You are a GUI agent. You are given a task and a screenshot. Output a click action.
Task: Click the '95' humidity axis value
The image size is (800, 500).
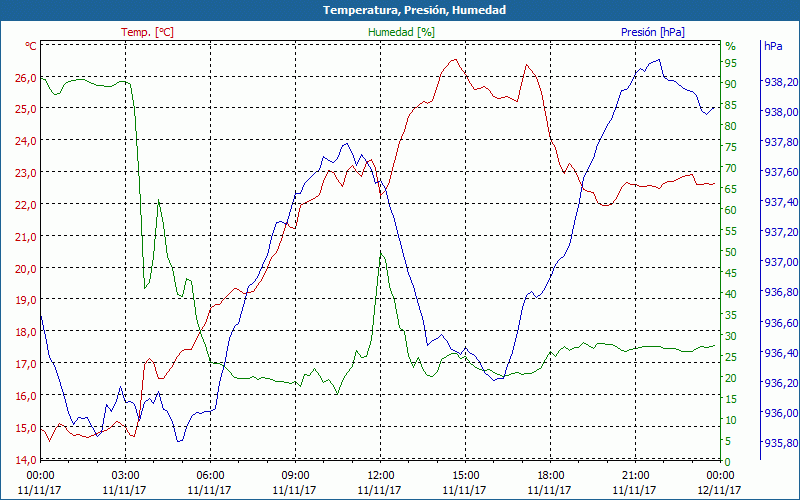731,63
